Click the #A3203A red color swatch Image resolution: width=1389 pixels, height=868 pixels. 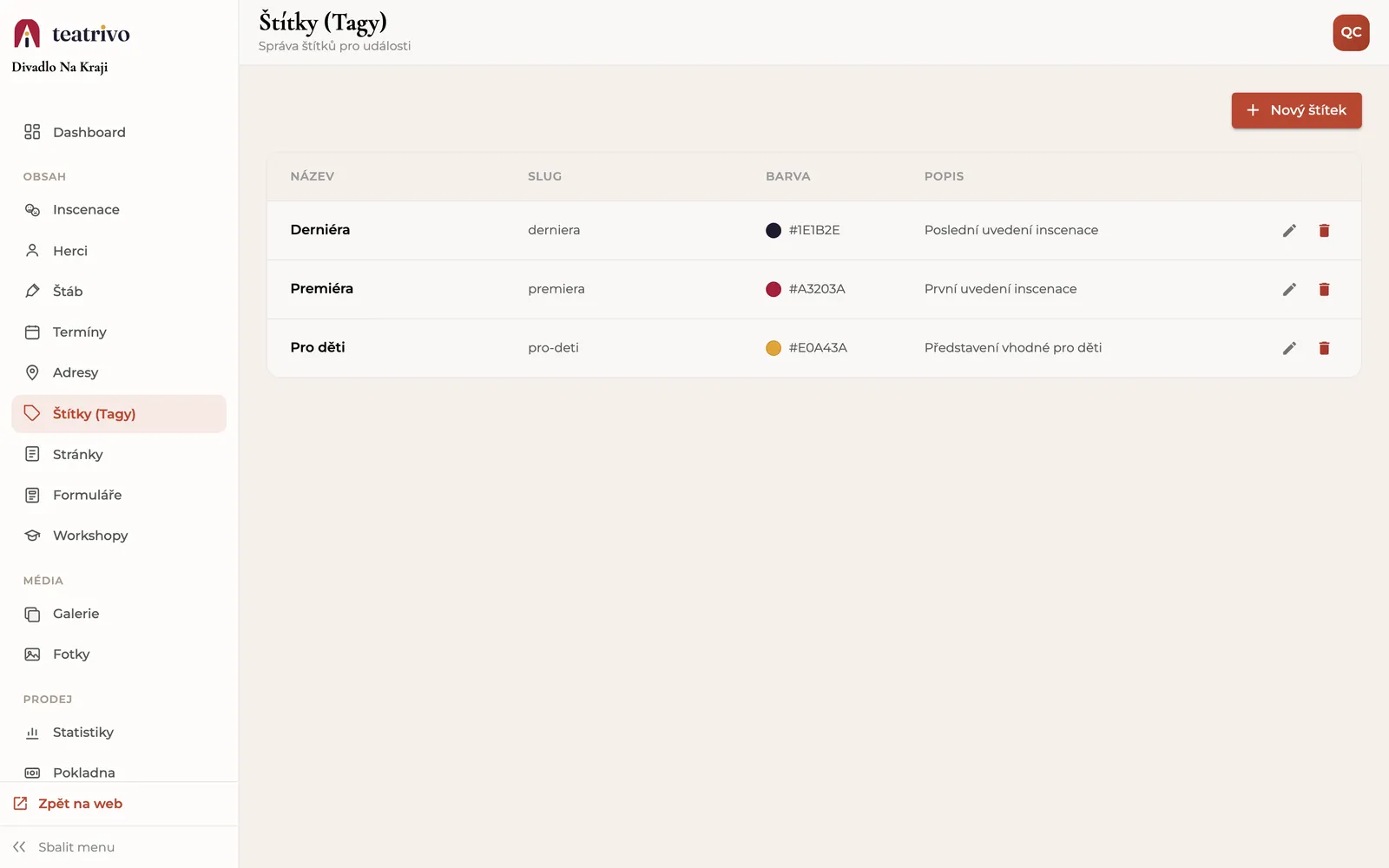[x=773, y=289]
